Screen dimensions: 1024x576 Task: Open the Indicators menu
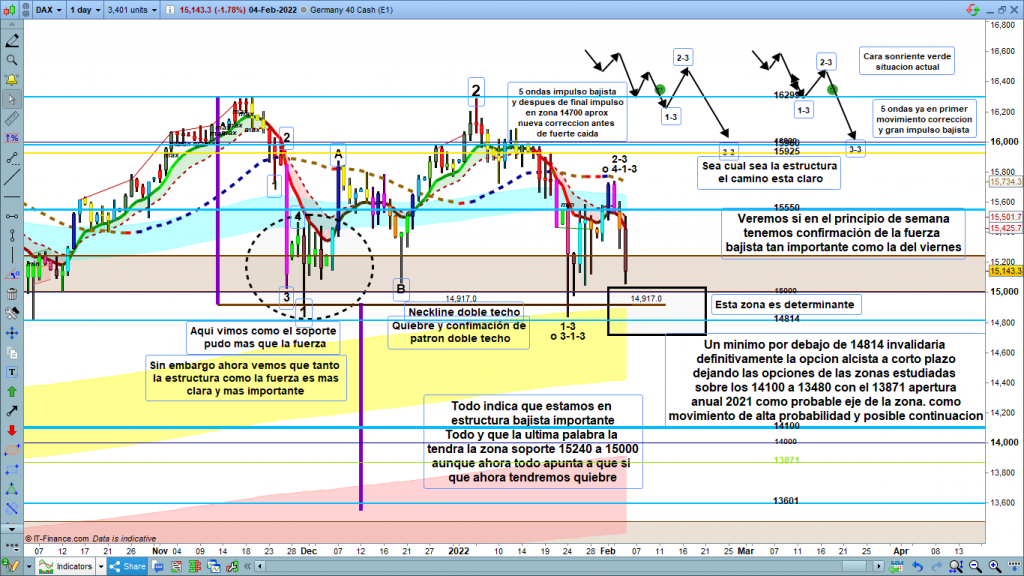point(75,567)
